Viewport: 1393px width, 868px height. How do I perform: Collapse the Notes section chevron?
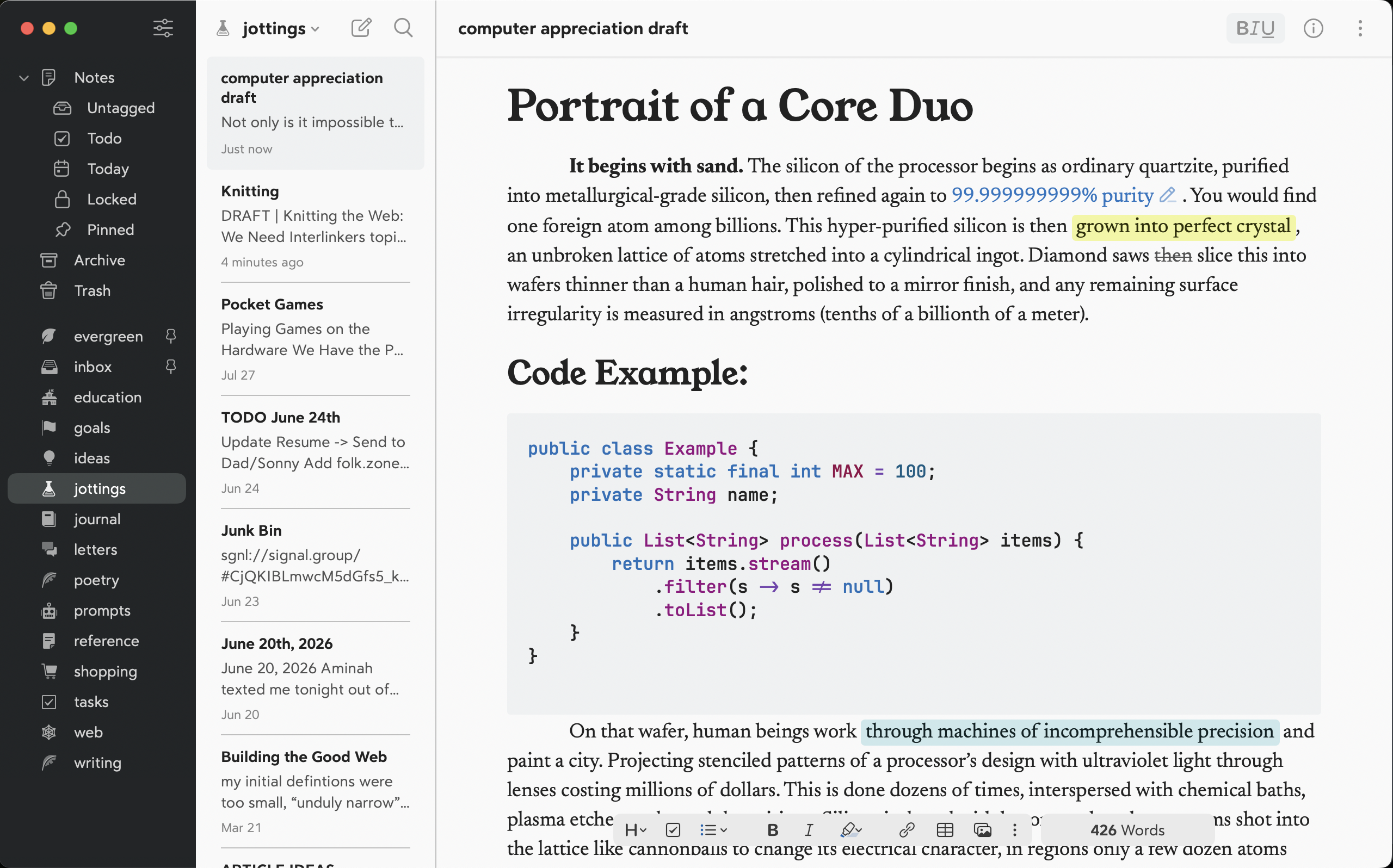23,77
